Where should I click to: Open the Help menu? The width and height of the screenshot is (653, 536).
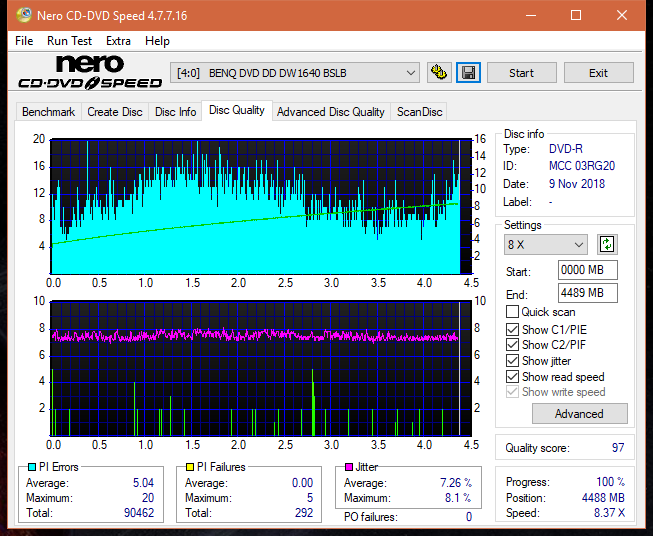click(x=157, y=41)
